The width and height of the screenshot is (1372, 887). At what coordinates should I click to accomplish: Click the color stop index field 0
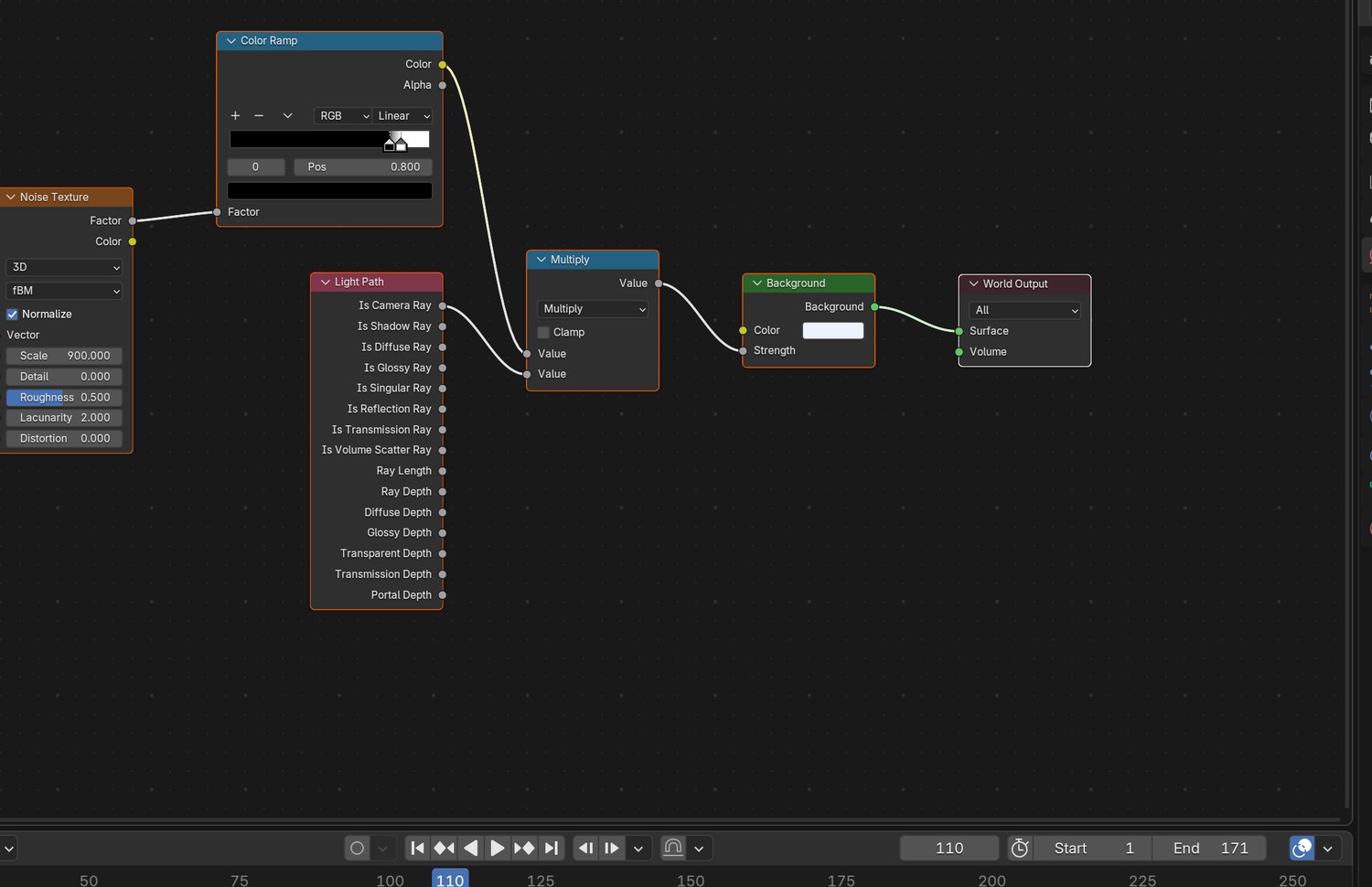pyautogui.click(x=255, y=166)
